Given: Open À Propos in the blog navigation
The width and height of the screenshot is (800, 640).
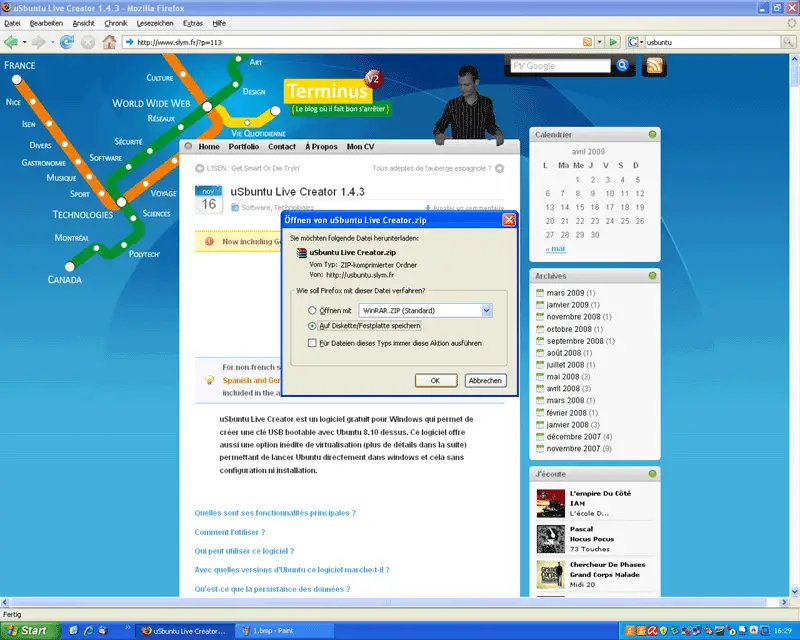Looking at the screenshot, I should tap(321, 146).
